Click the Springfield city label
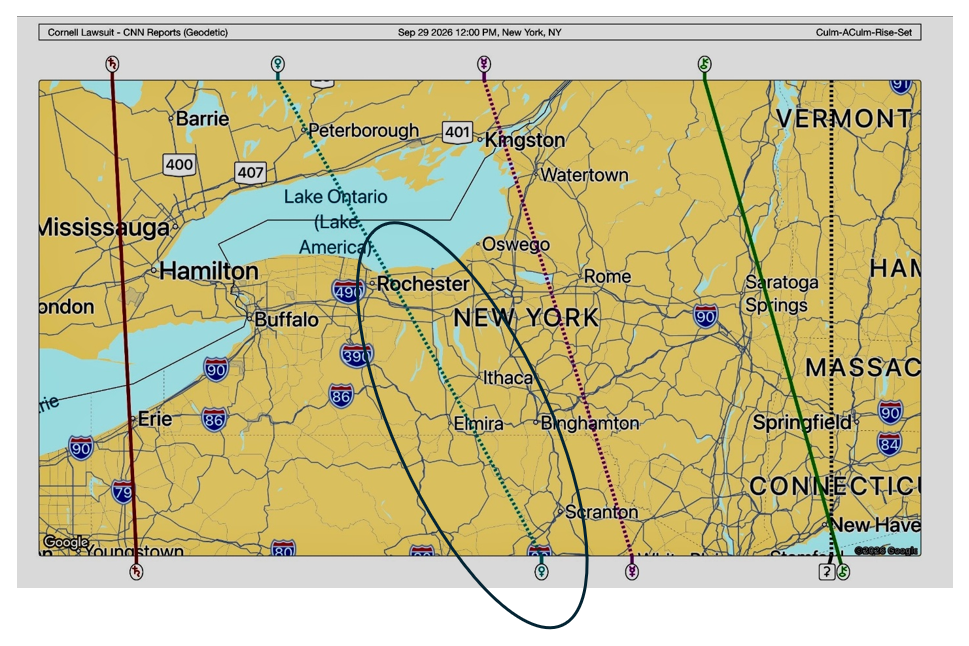Viewport: 969px width, 646px height. (802, 423)
